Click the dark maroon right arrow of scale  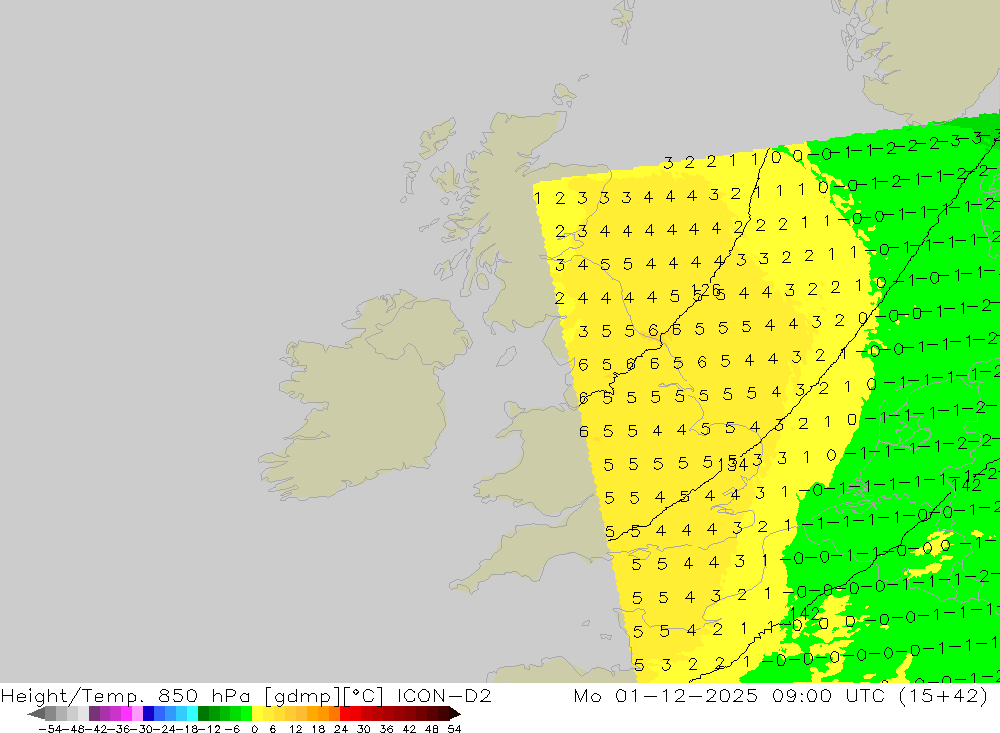(x=455, y=713)
